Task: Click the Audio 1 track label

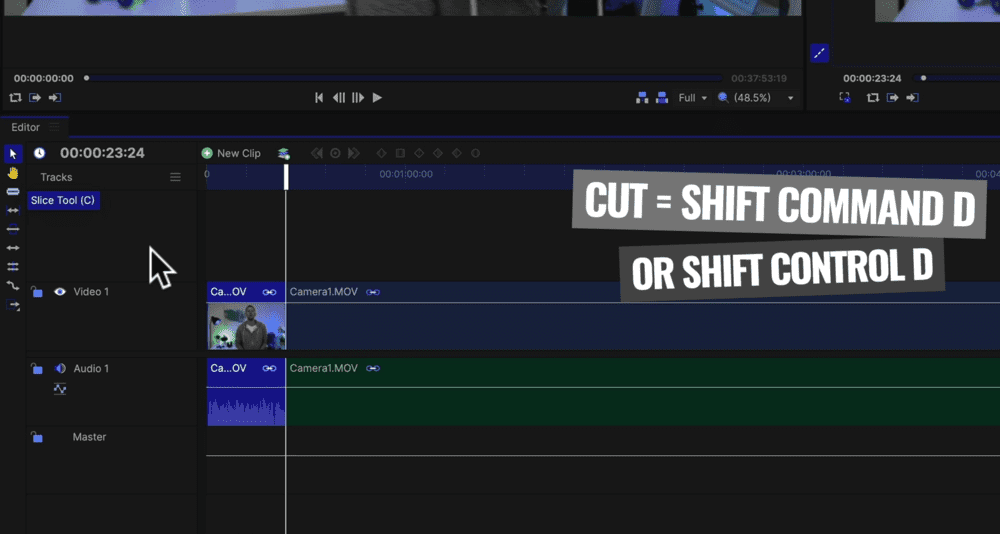Action: click(x=91, y=368)
